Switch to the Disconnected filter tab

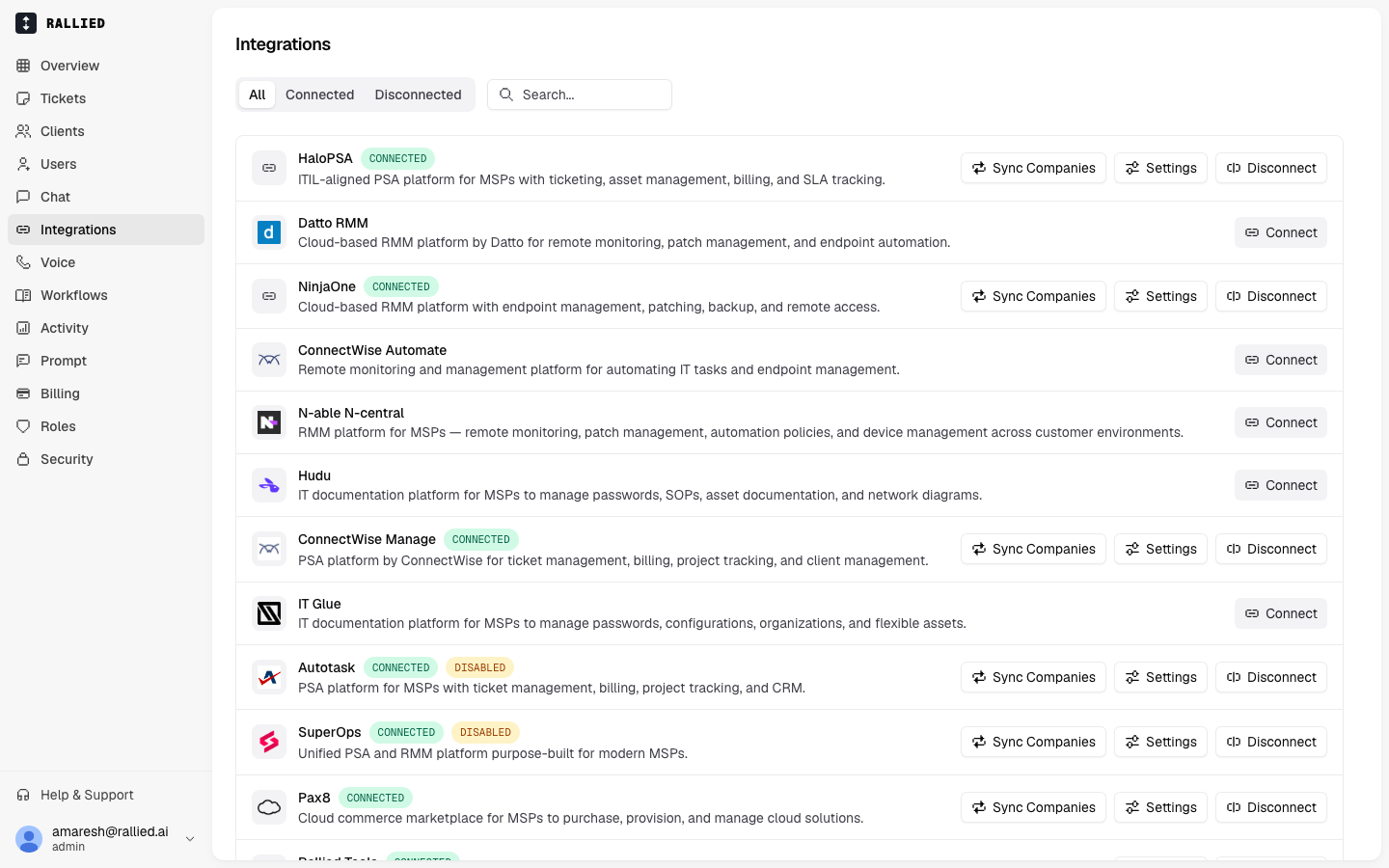pyautogui.click(x=418, y=95)
